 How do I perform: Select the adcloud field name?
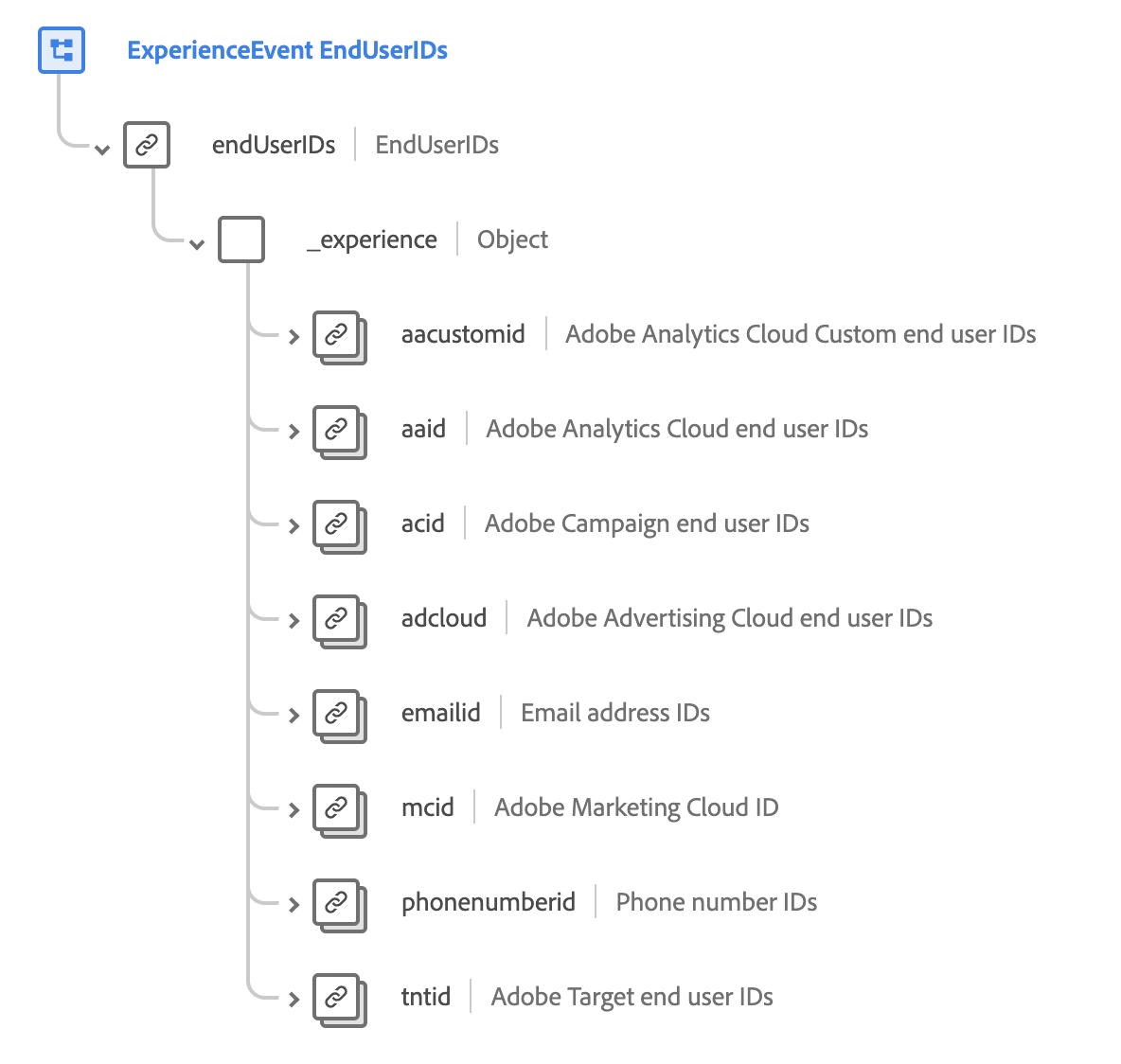pos(443,618)
